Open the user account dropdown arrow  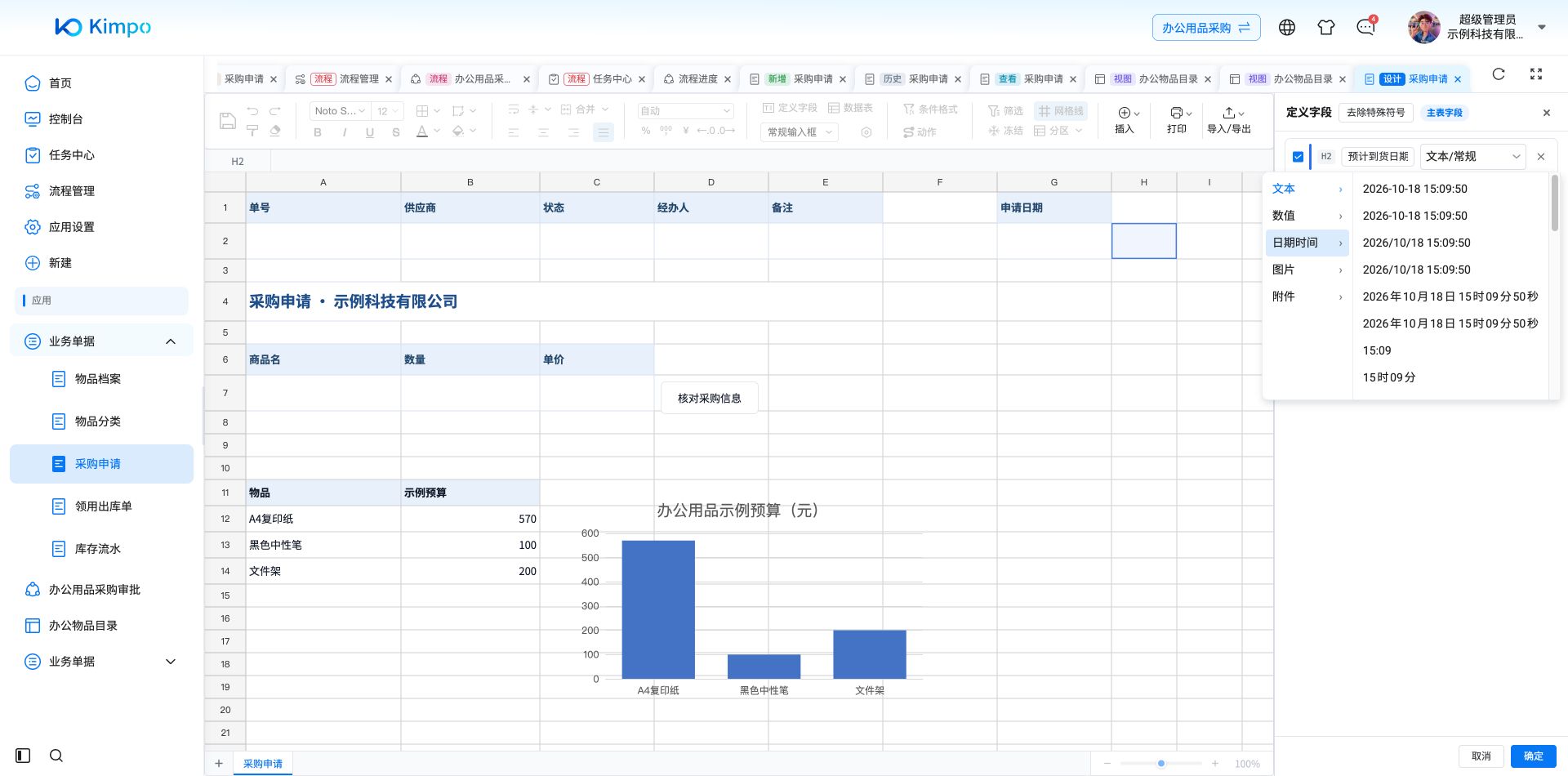[x=1542, y=27]
